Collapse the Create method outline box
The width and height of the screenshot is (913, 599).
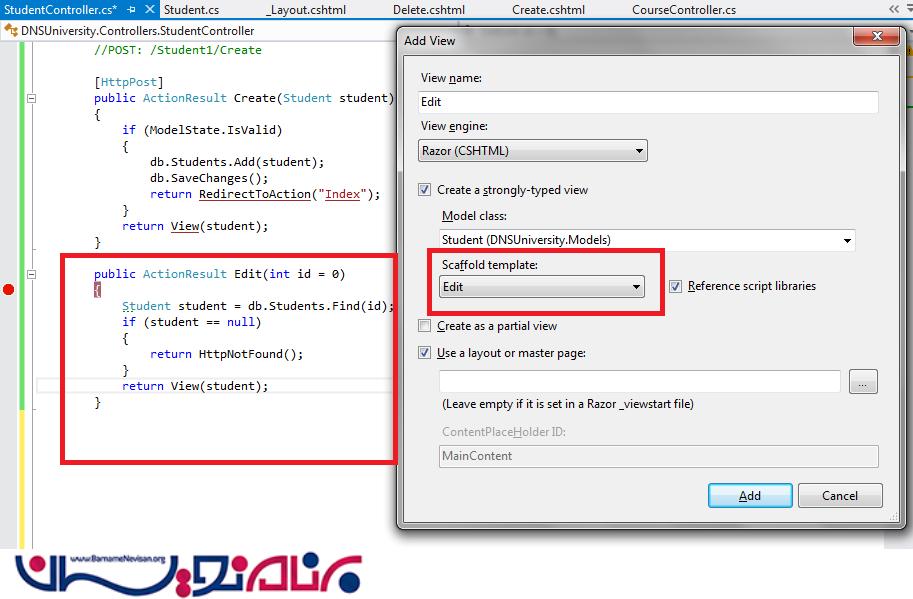31,99
